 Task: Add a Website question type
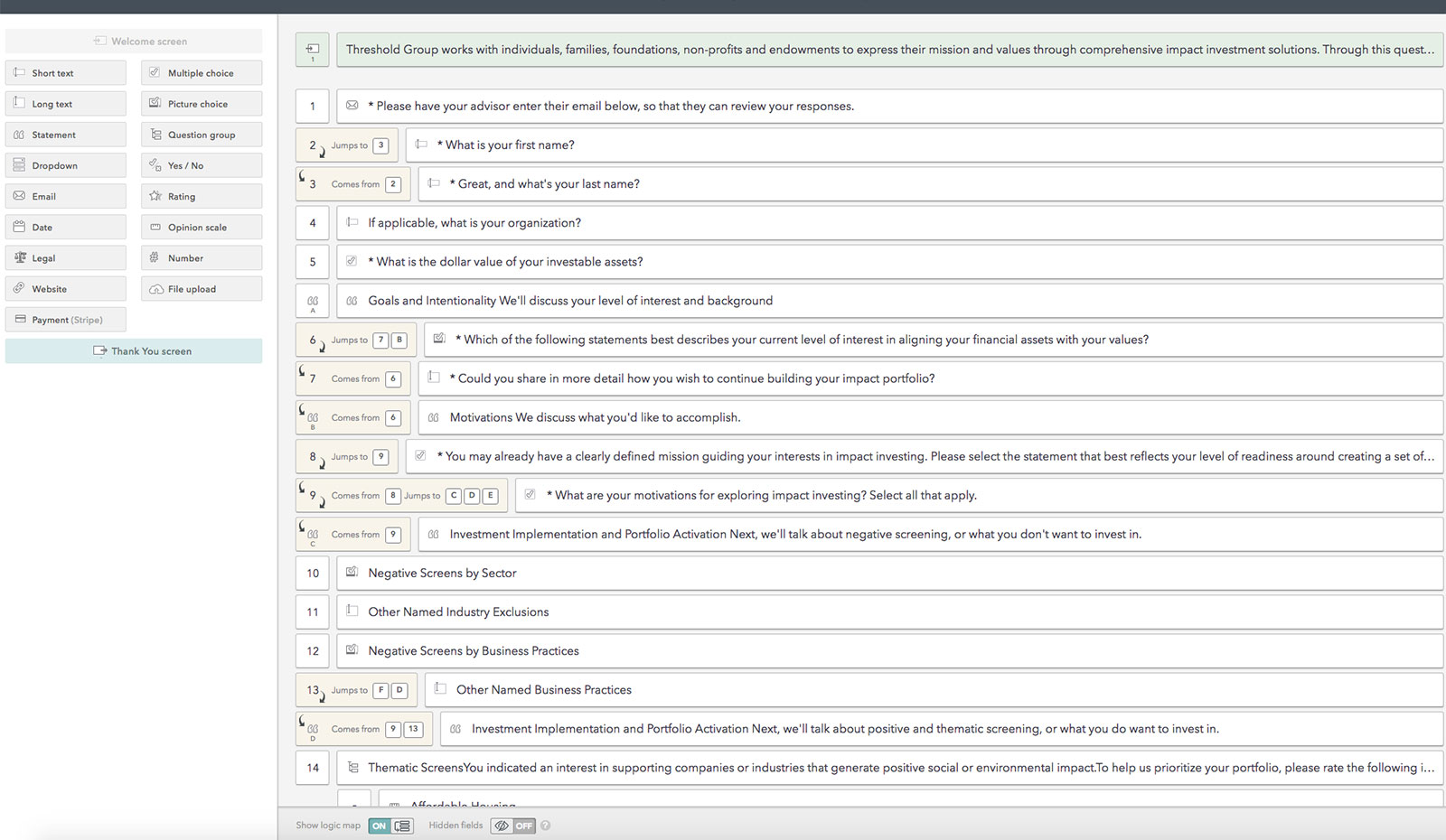[66, 288]
